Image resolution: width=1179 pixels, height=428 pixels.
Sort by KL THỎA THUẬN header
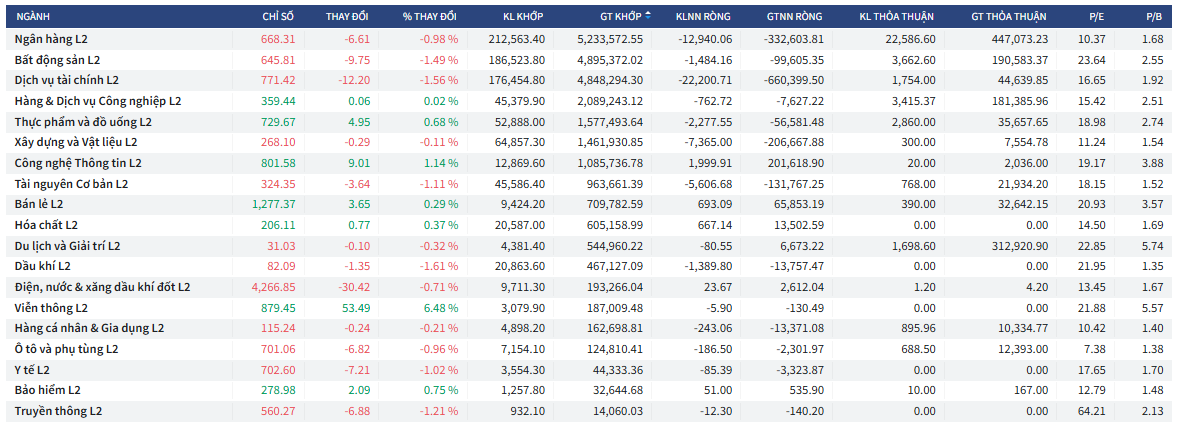click(x=897, y=17)
